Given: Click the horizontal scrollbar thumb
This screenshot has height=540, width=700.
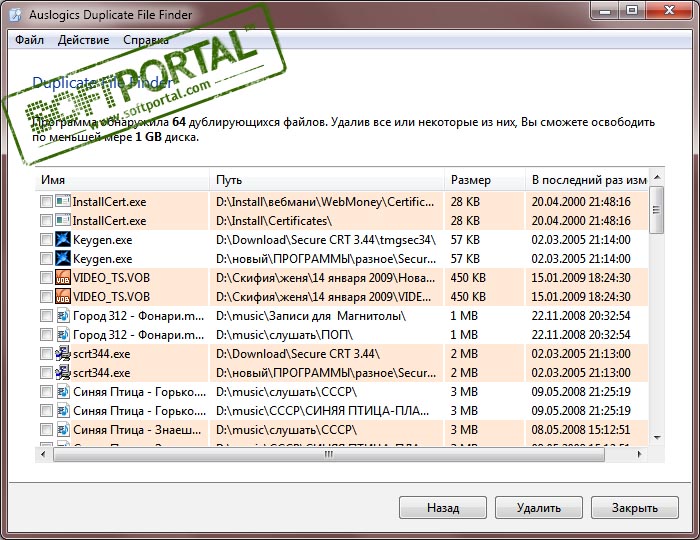Looking at the screenshot, I should tap(329, 454).
